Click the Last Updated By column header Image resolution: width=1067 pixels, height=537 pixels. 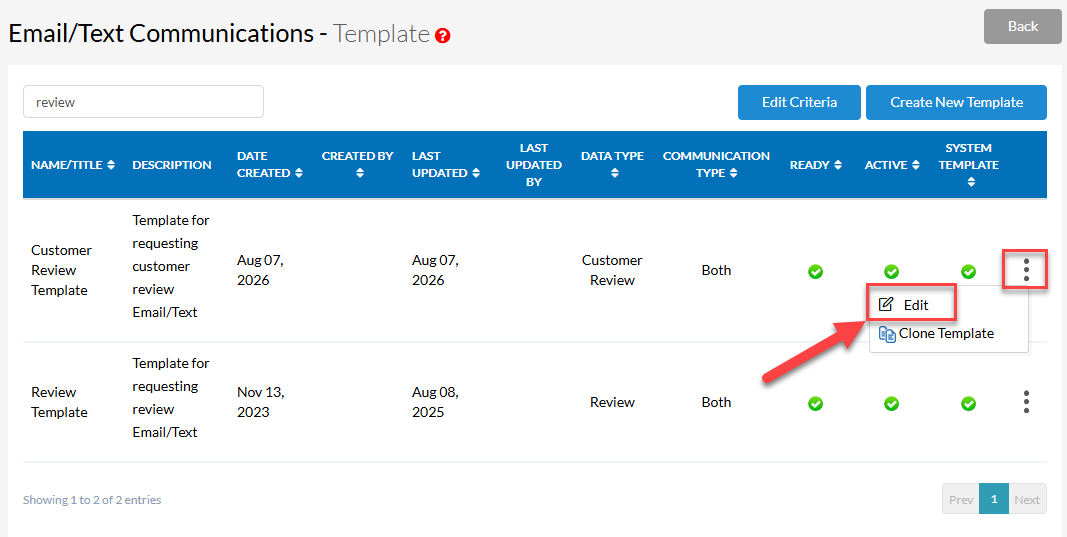click(x=534, y=165)
